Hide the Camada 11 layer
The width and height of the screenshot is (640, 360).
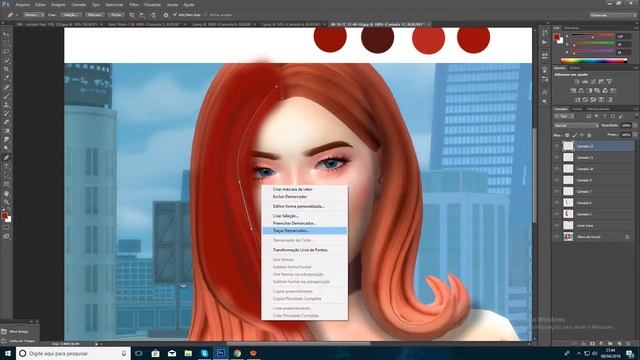(x=557, y=157)
